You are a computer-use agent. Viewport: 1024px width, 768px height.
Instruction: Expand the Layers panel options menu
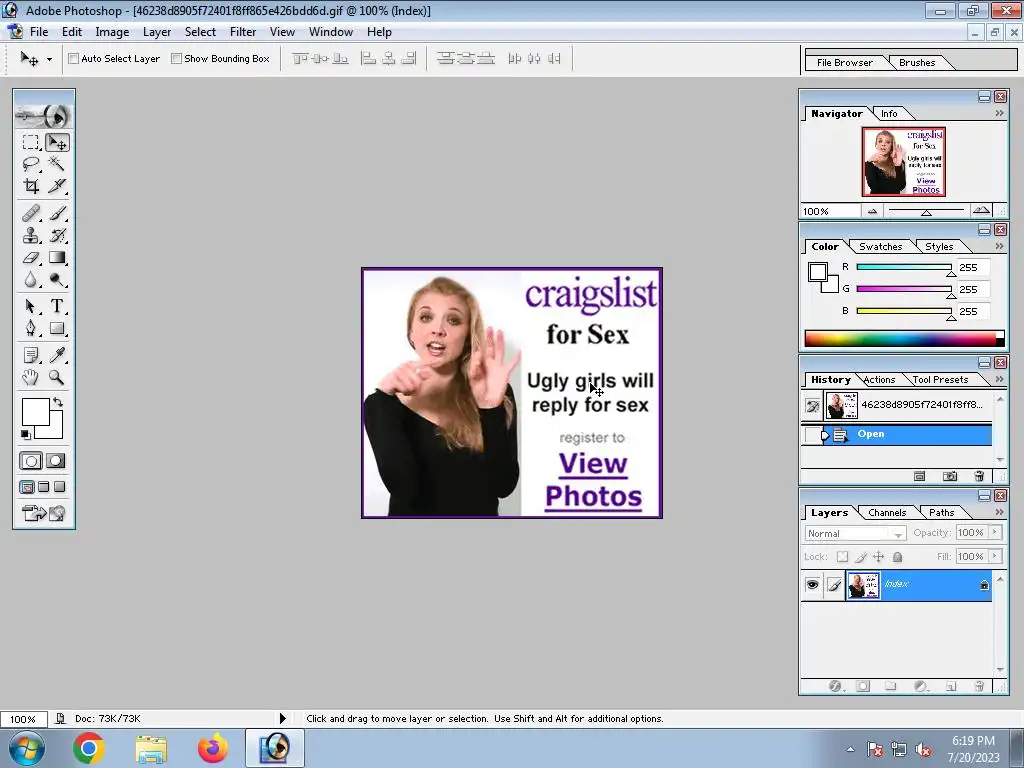coord(999,513)
